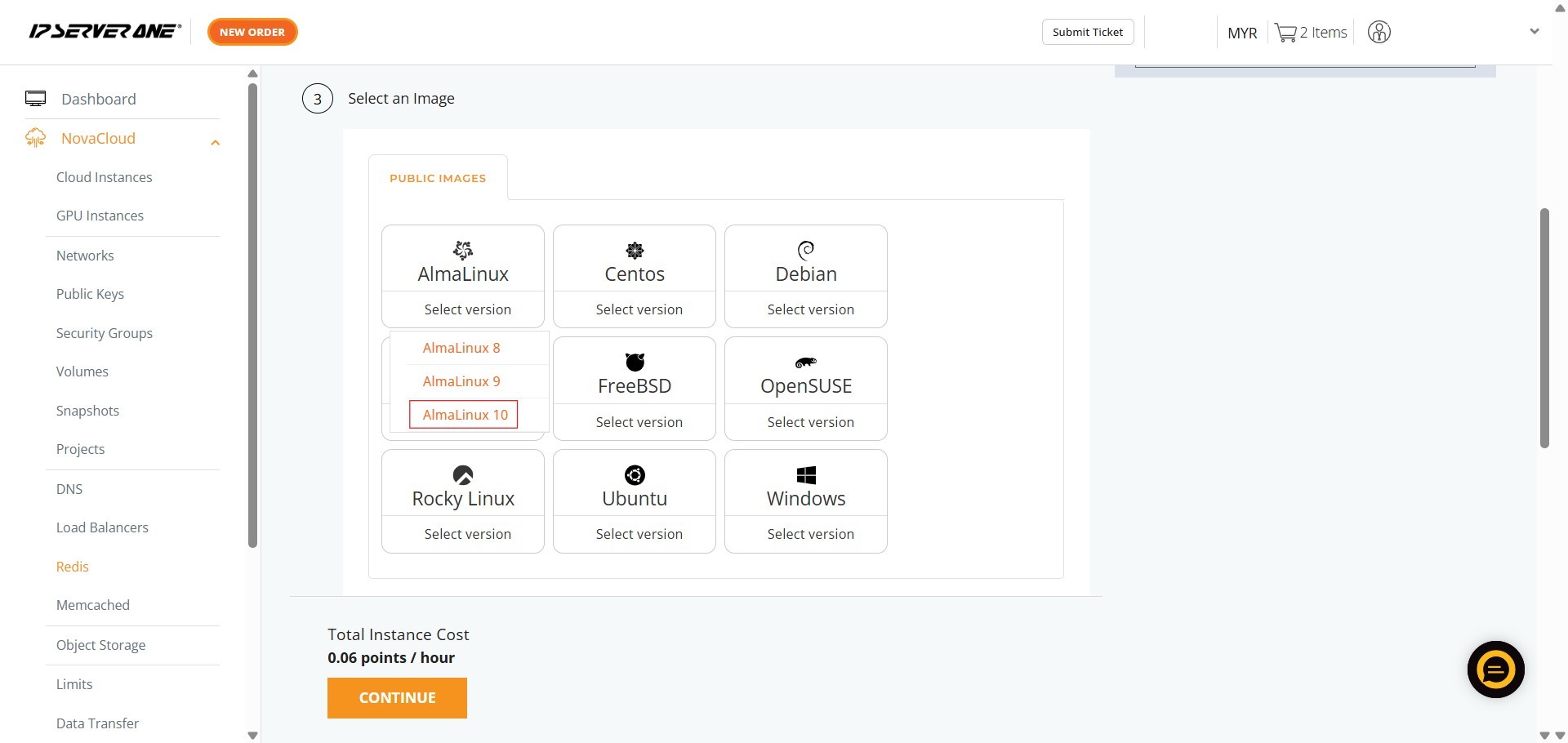The height and width of the screenshot is (743, 1568).
Task: Open Ubuntu's Select version dropdown
Action: pos(639,534)
